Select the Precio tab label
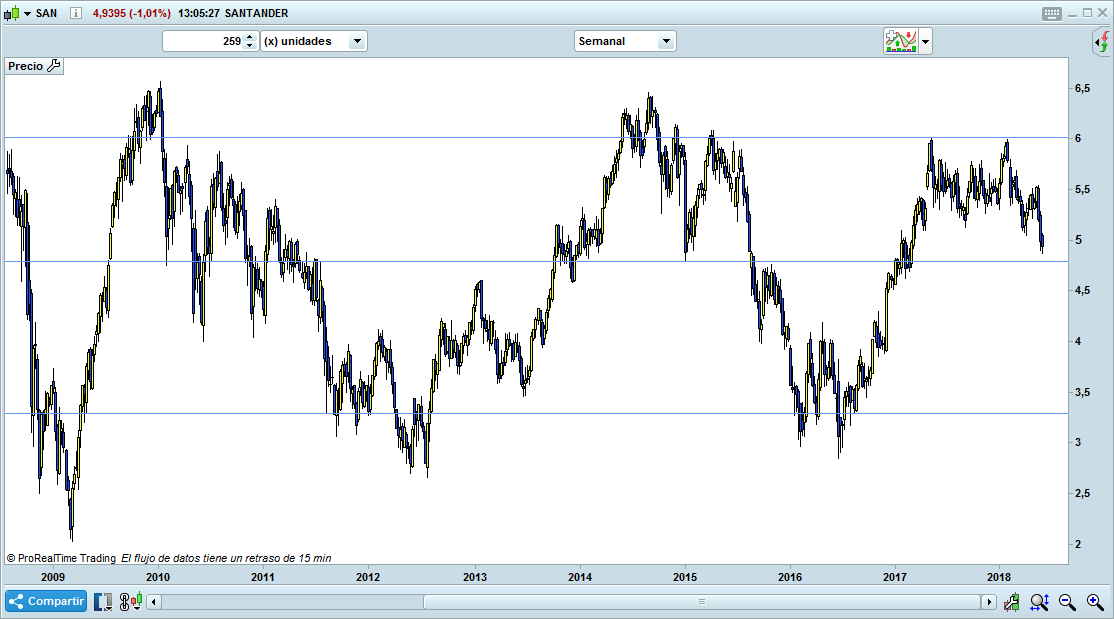The width and height of the screenshot is (1114, 619). pyautogui.click(x=24, y=65)
